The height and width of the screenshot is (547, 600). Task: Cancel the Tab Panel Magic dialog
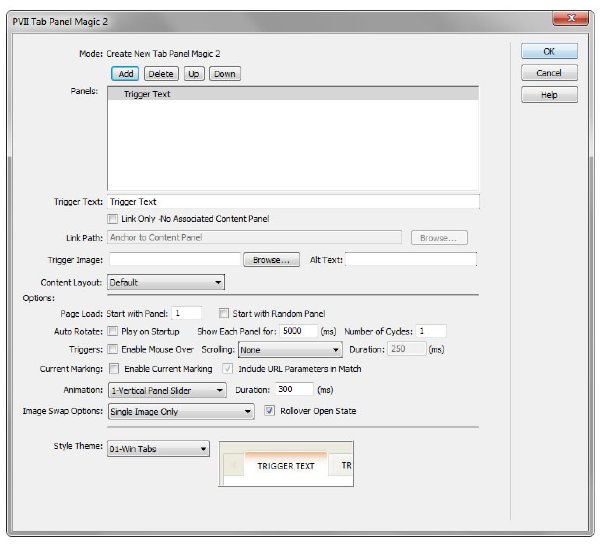[x=549, y=73]
